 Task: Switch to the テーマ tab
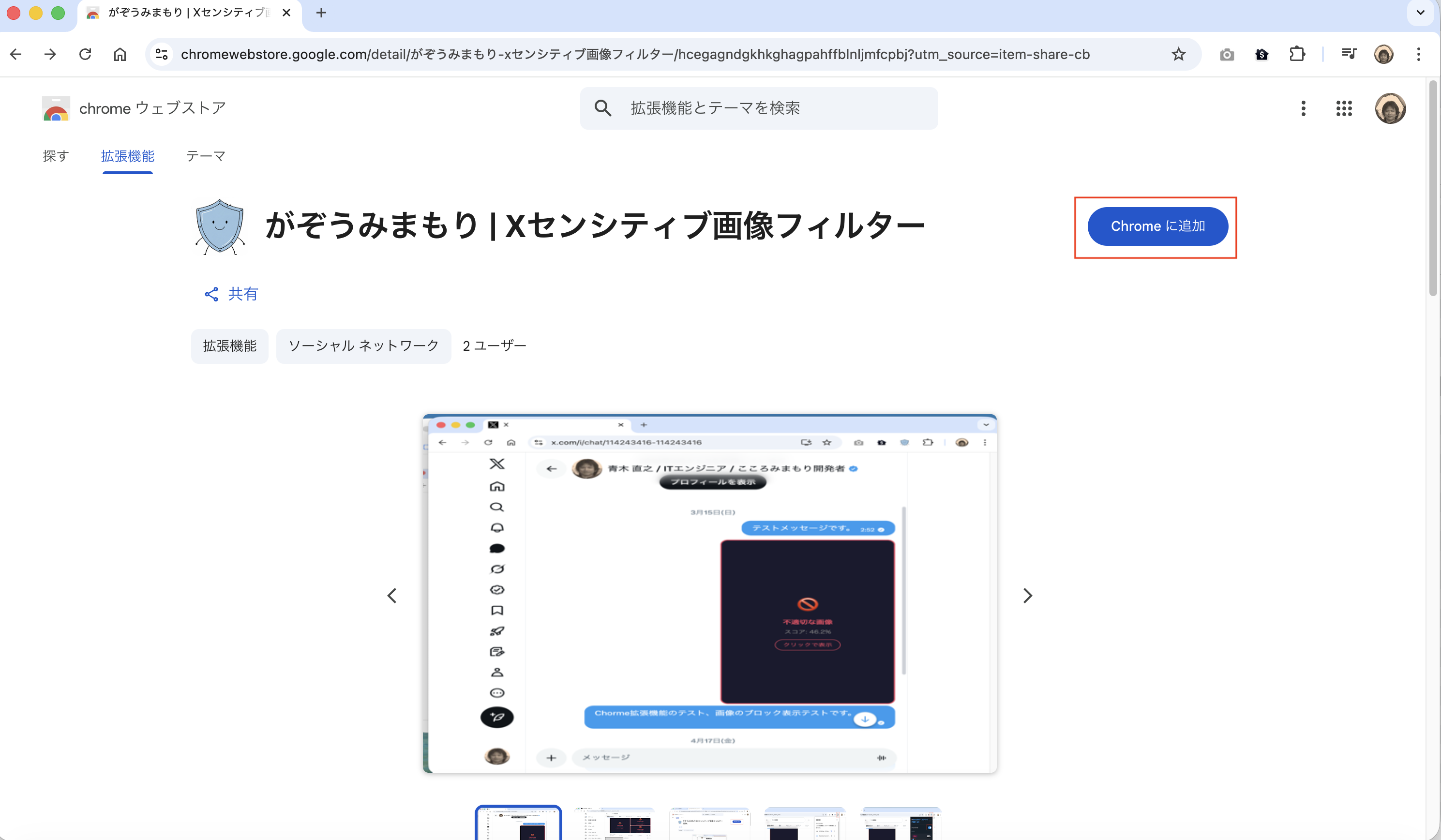[205, 156]
